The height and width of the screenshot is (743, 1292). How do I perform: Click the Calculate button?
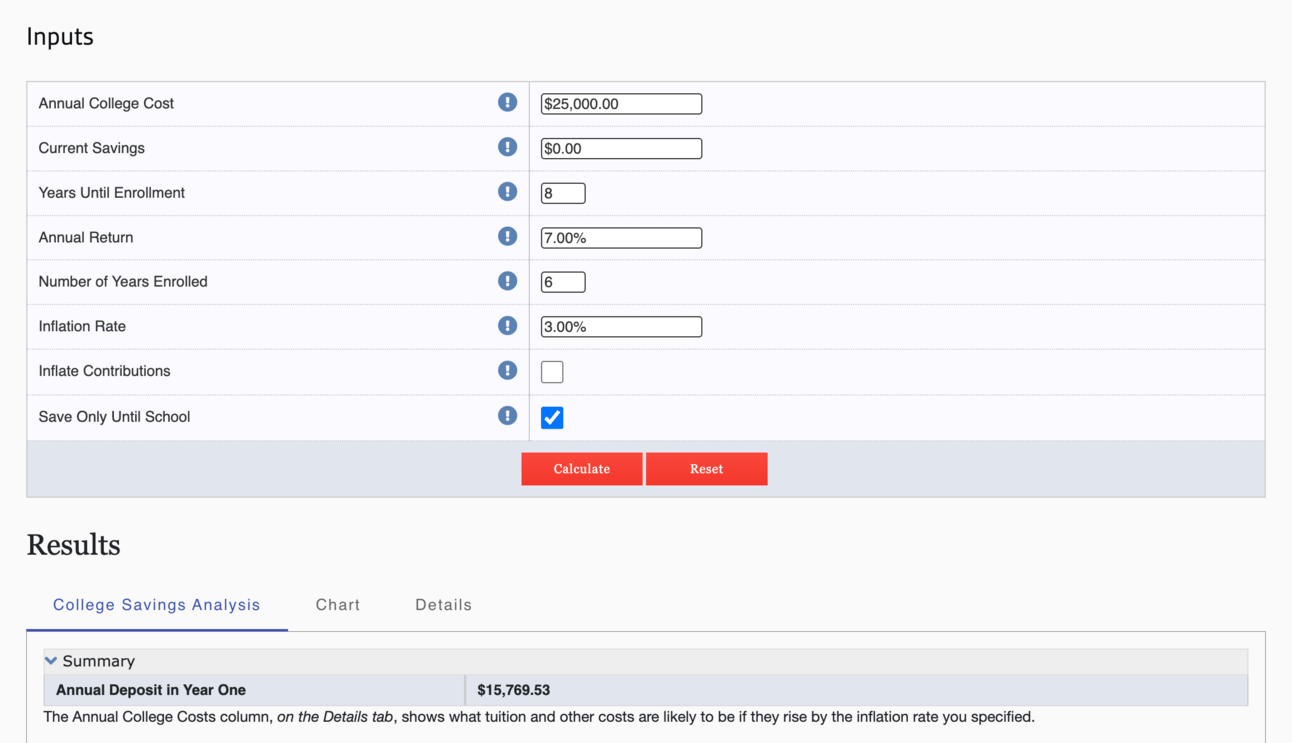pos(582,469)
